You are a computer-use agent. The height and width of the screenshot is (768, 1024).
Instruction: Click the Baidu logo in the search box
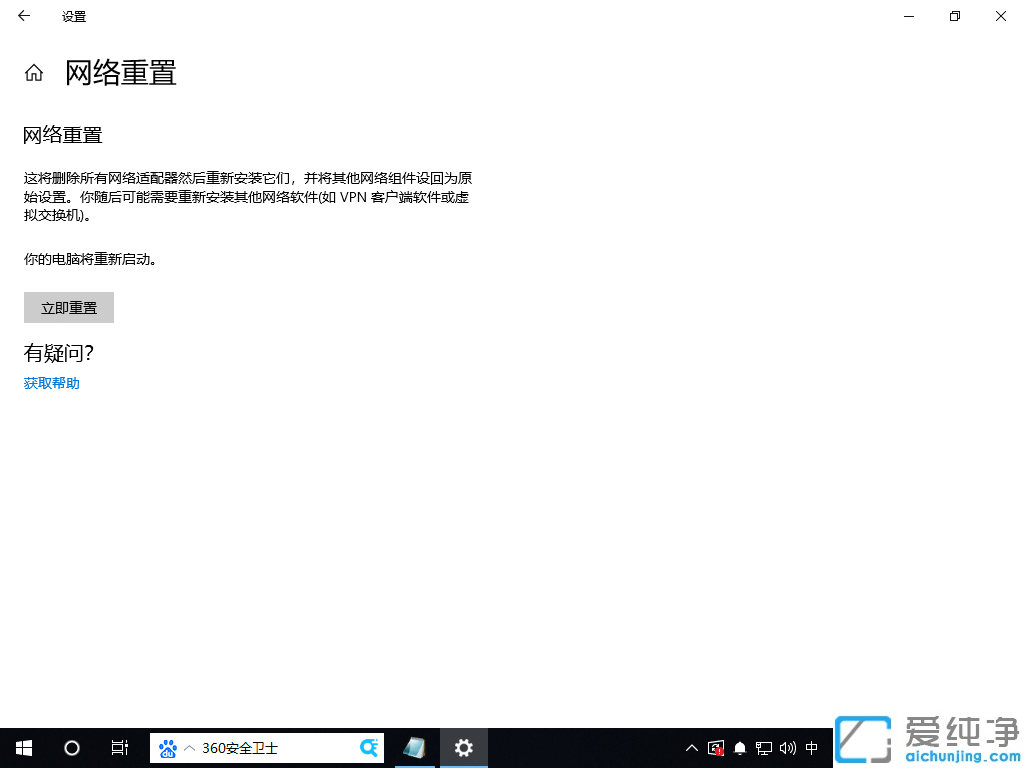pyautogui.click(x=166, y=747)
